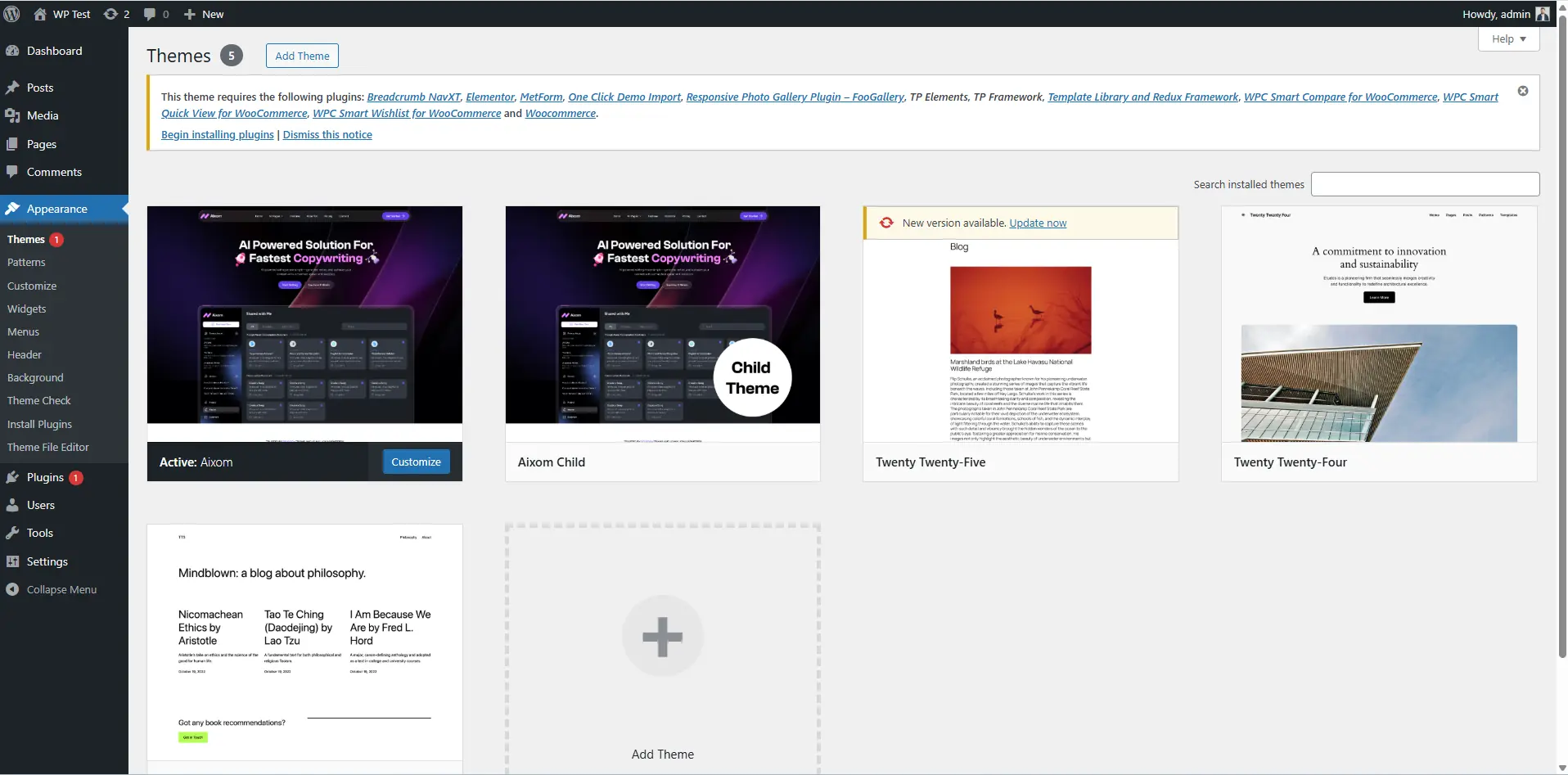Dismiss the required plugins notice with X icon
Screen dimensions: 1568x775
pos(1522,91)
